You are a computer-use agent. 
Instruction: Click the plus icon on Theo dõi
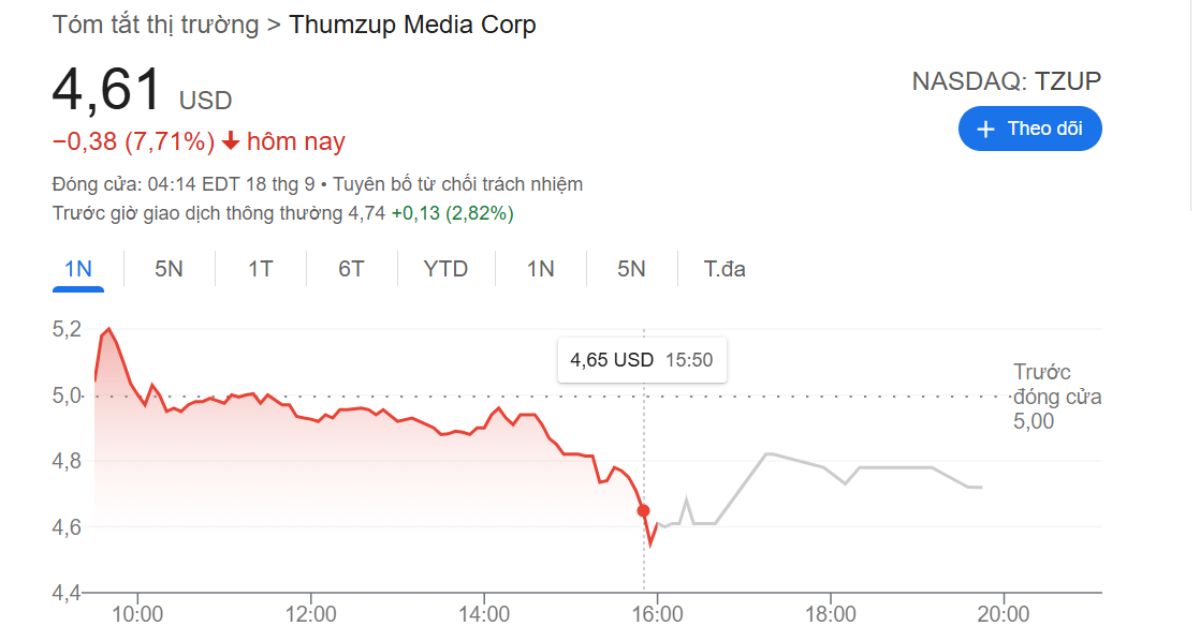click(x=986, y=129)
